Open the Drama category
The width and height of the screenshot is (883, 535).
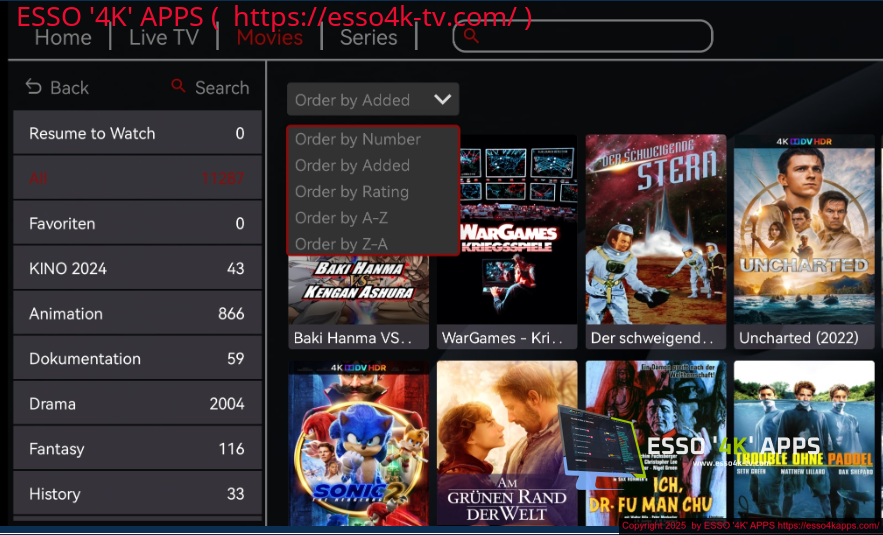click(x=137, y=403)
